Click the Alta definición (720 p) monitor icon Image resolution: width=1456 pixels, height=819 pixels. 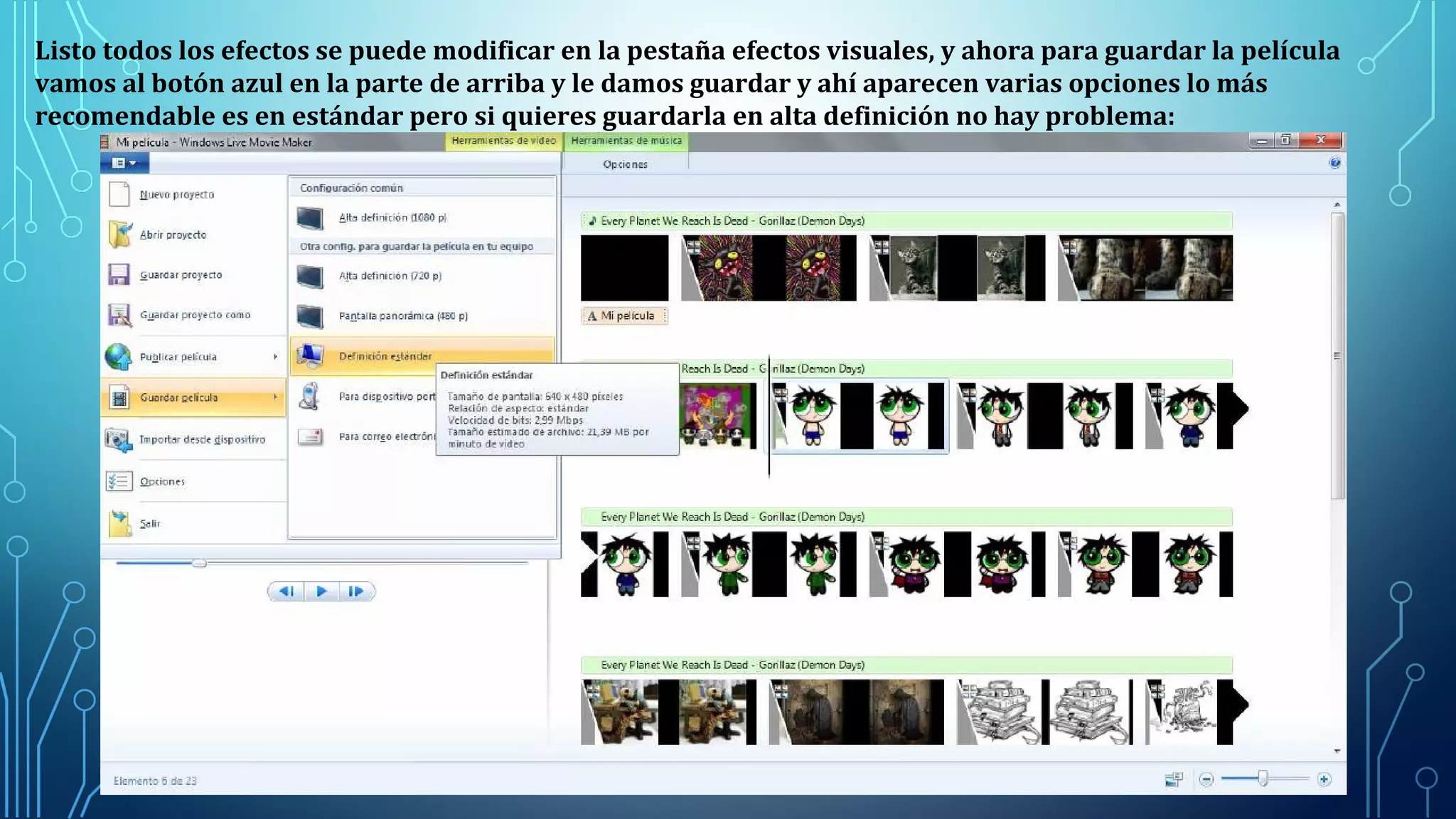click(x=310, y=276)
